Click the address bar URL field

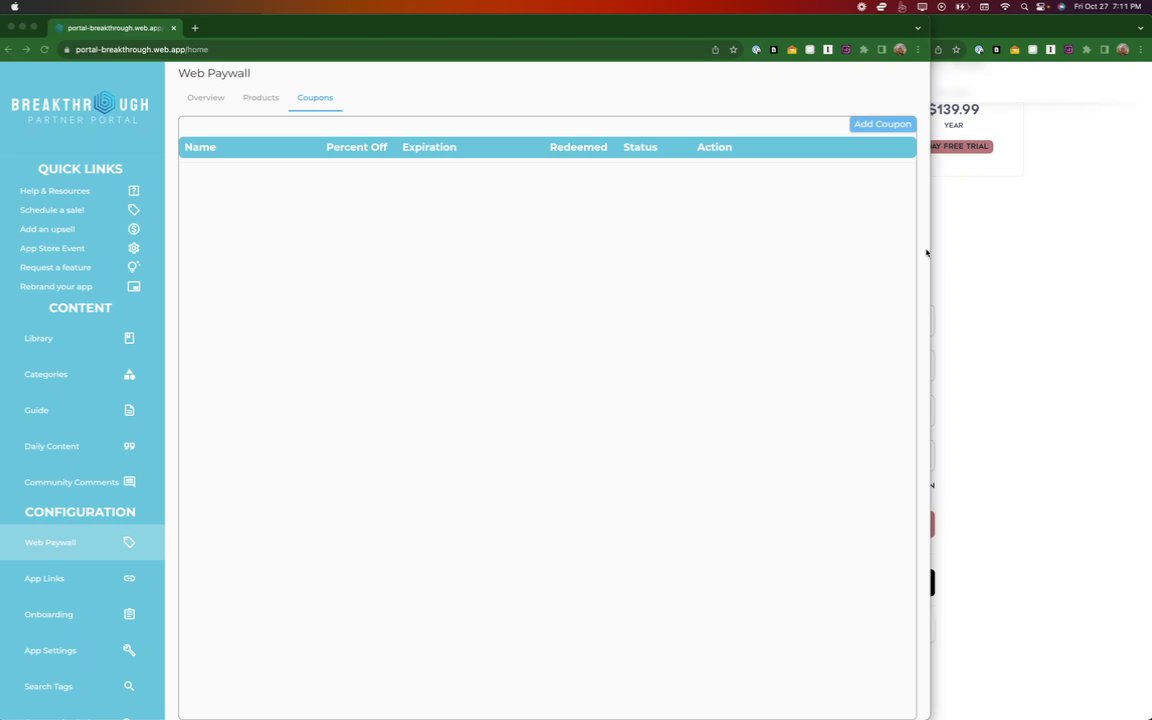(x=382, y=50)
